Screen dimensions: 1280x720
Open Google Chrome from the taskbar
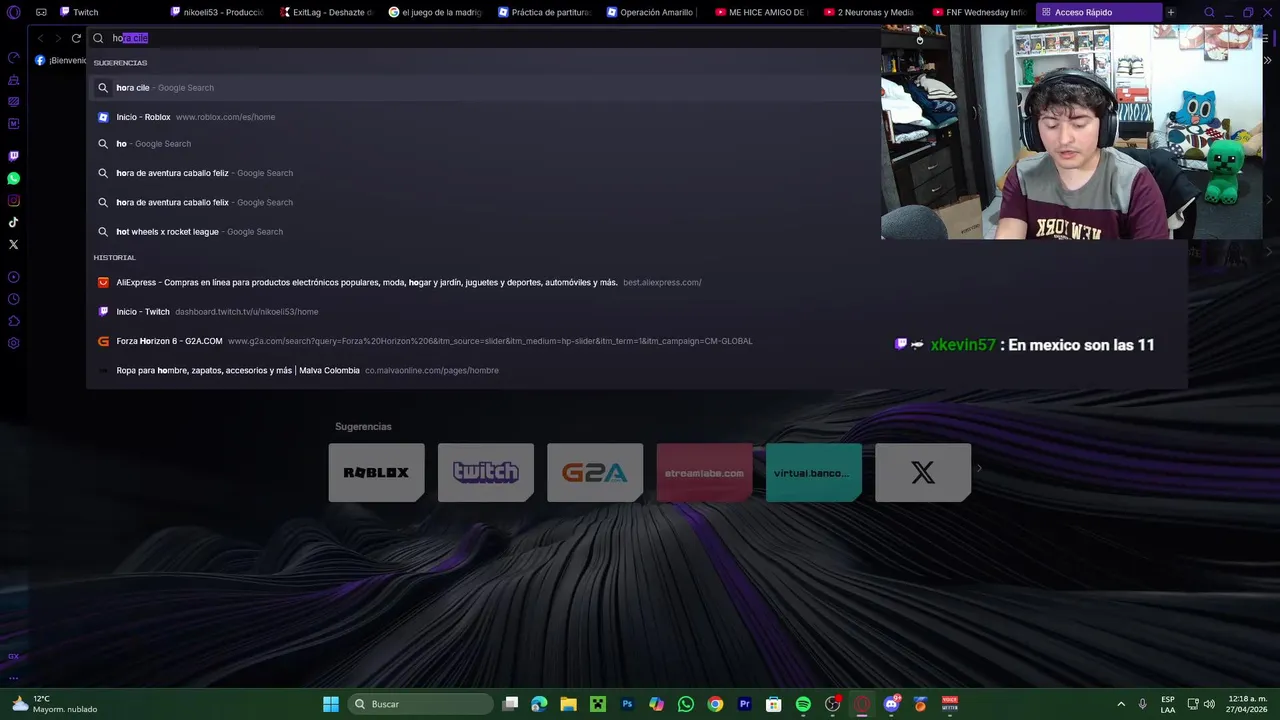coord(715,704)
